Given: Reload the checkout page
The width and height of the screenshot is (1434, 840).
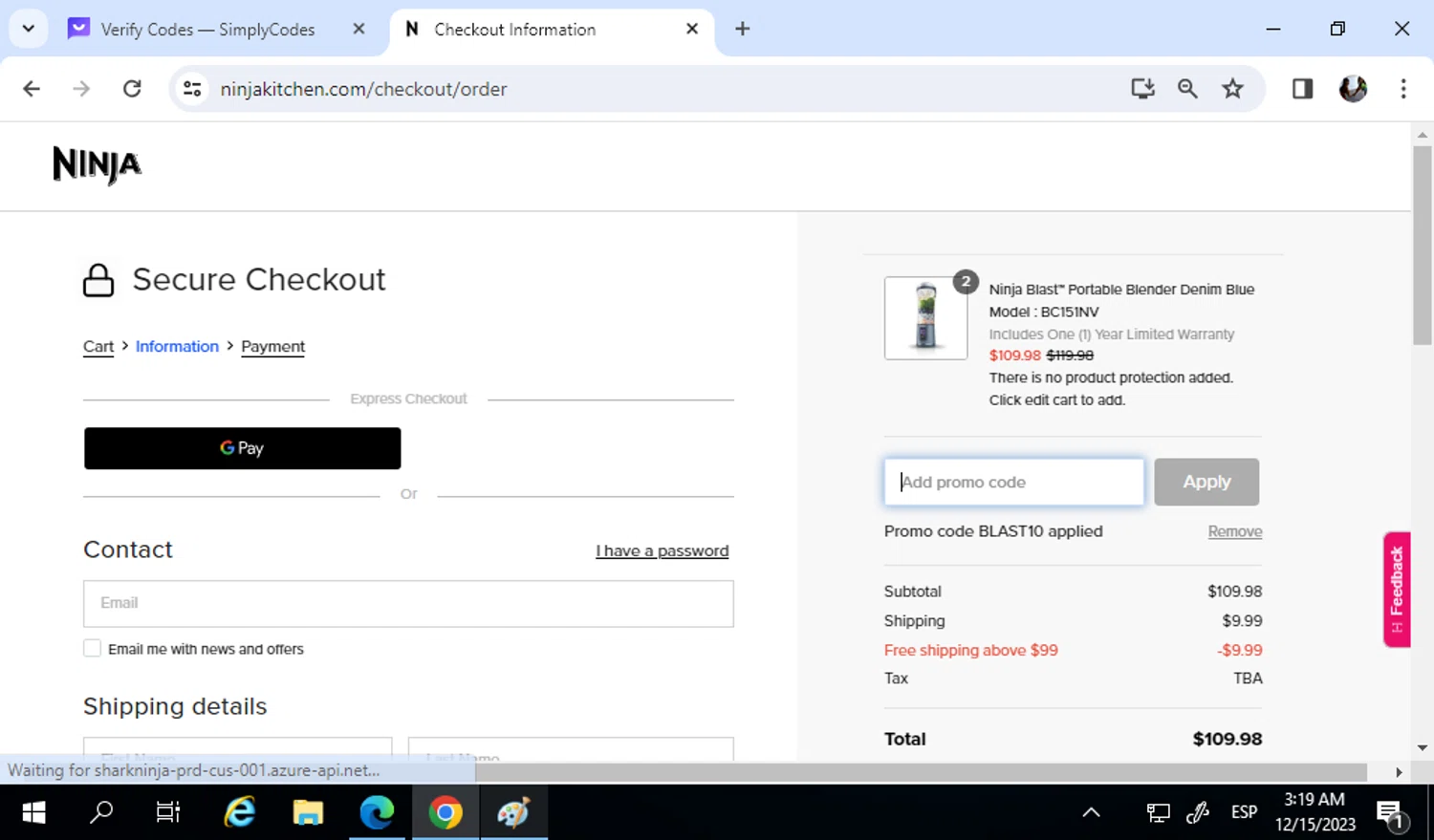Looking at the screenshot, I should coord(132,89).
